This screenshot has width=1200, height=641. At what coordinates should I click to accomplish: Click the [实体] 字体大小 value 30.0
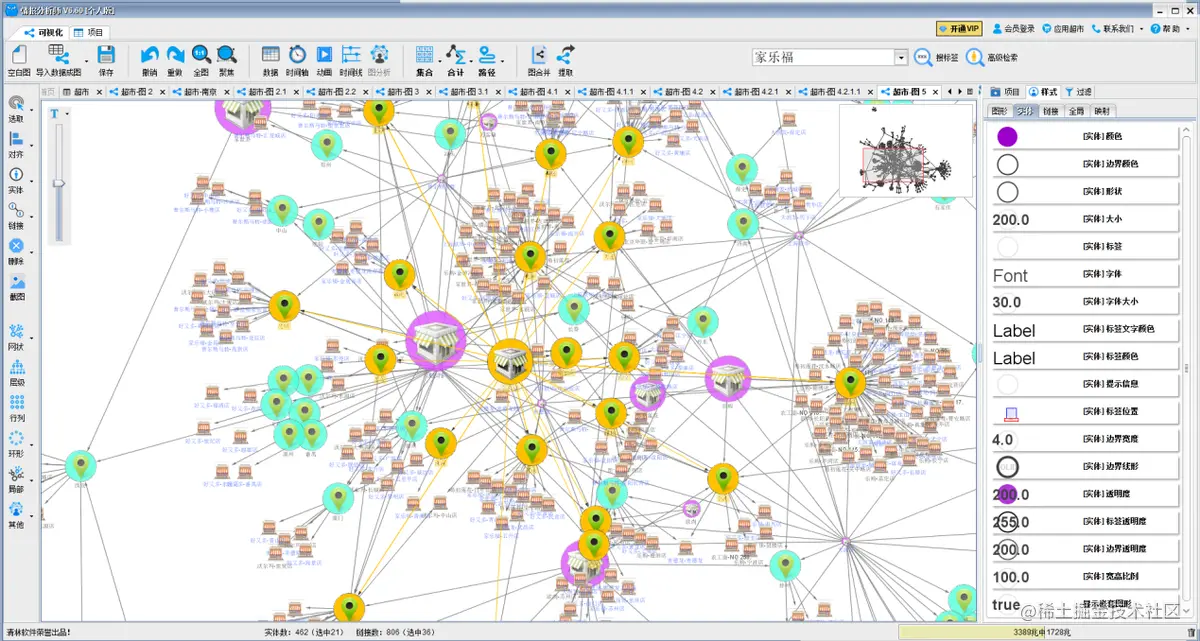pyautogui.click(x=1007, y=301)
